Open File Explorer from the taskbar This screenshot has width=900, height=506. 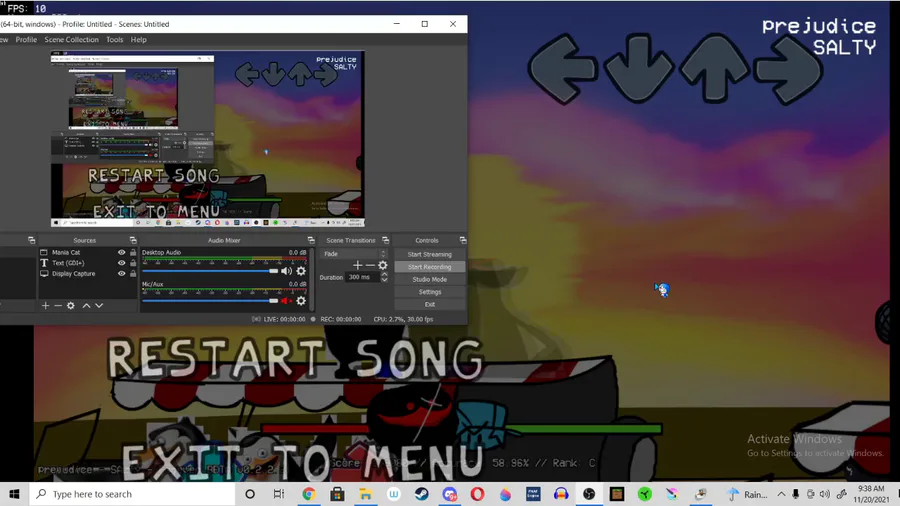365,494
